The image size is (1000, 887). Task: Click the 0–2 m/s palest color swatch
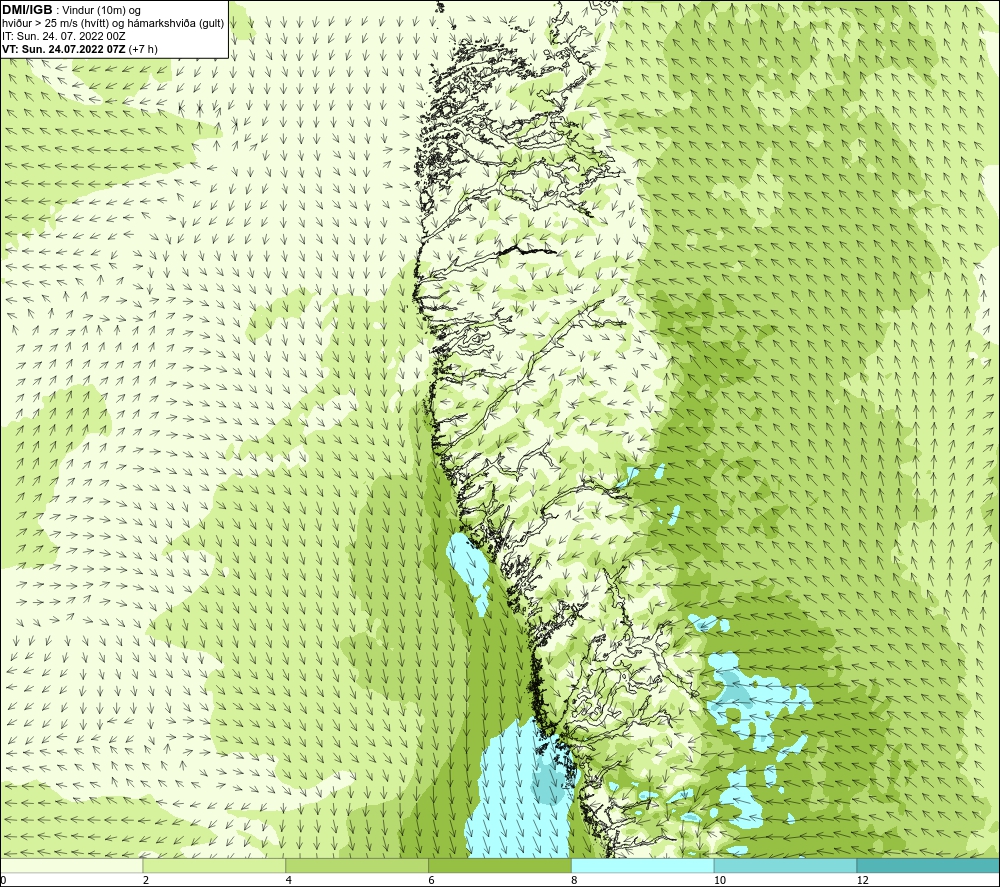coord(71,865)
